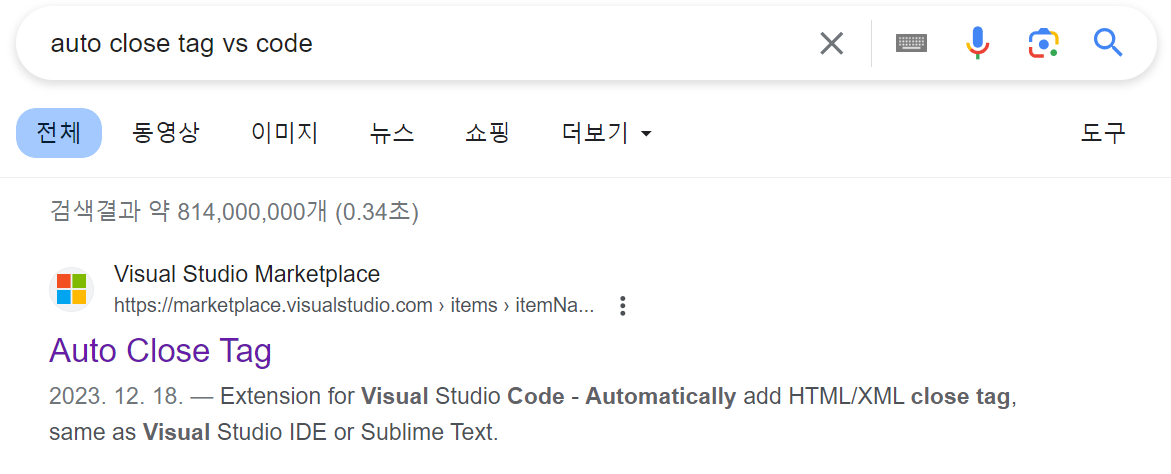
Task: Switch to the 이미지 tab
Action: (x=285, y=133)
